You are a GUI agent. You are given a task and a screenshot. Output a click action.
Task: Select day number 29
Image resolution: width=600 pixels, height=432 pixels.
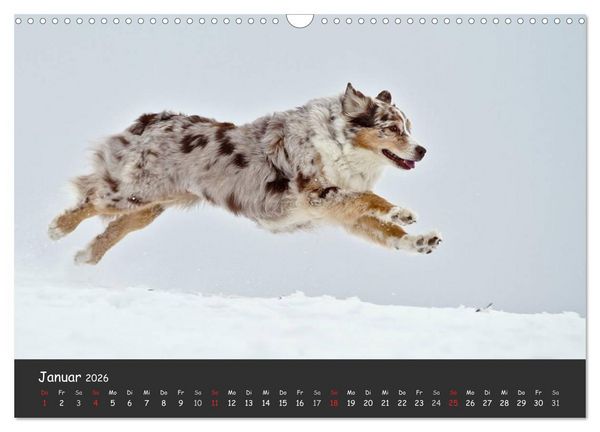pyautogui.click(x=521, y=403)
